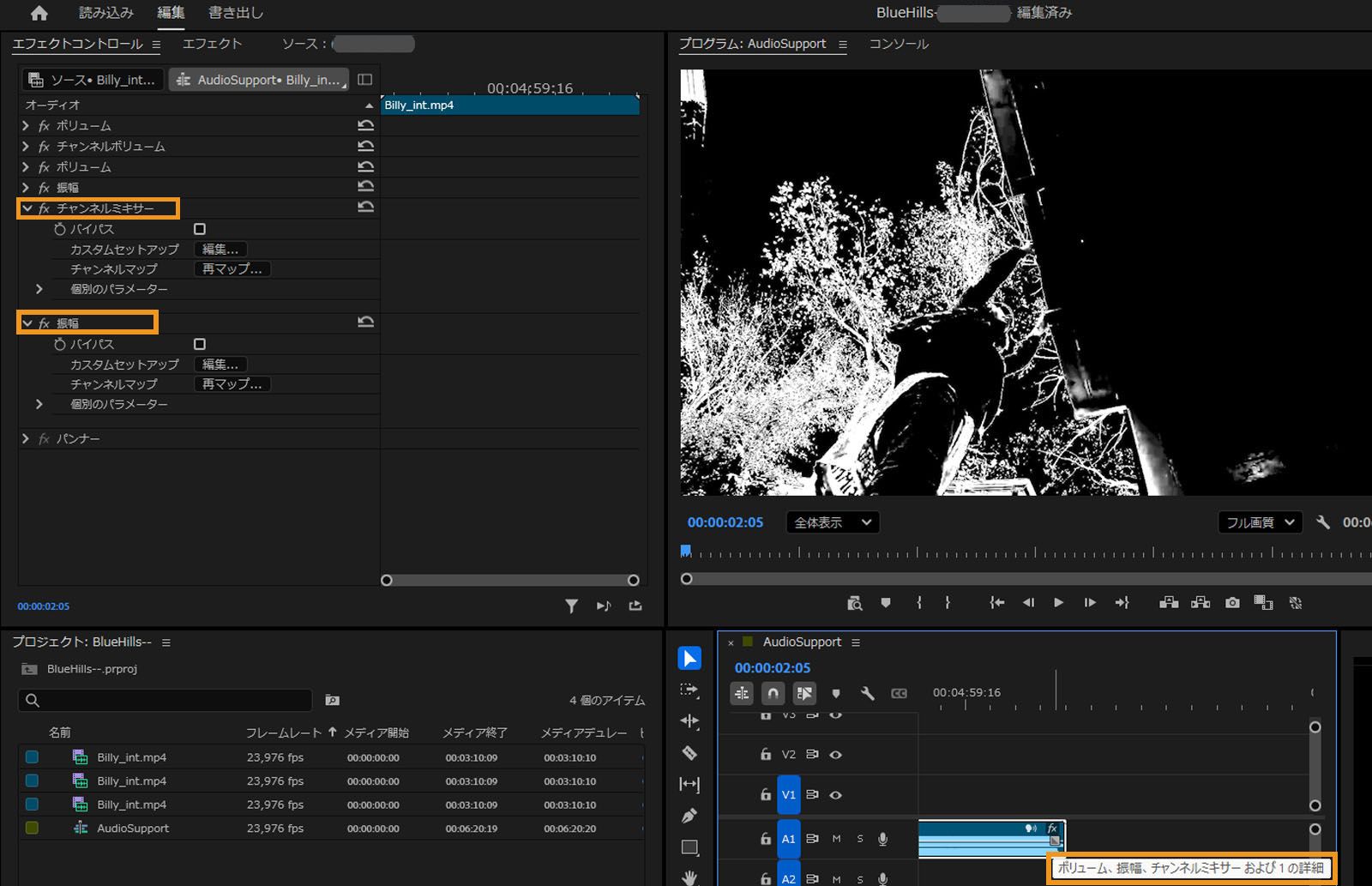This screenshot has width=1372, height=886.
Task: Reset the チャンネルミキサー effect
Action: (x=365, y=208)
